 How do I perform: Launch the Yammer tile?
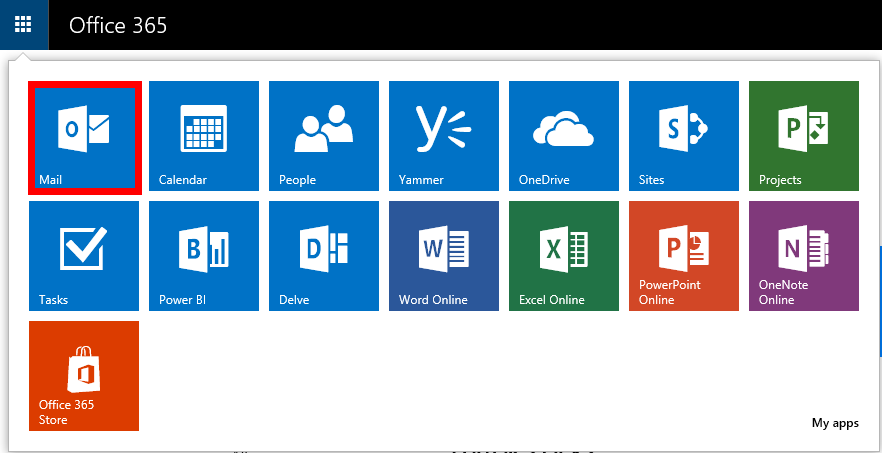444,136
